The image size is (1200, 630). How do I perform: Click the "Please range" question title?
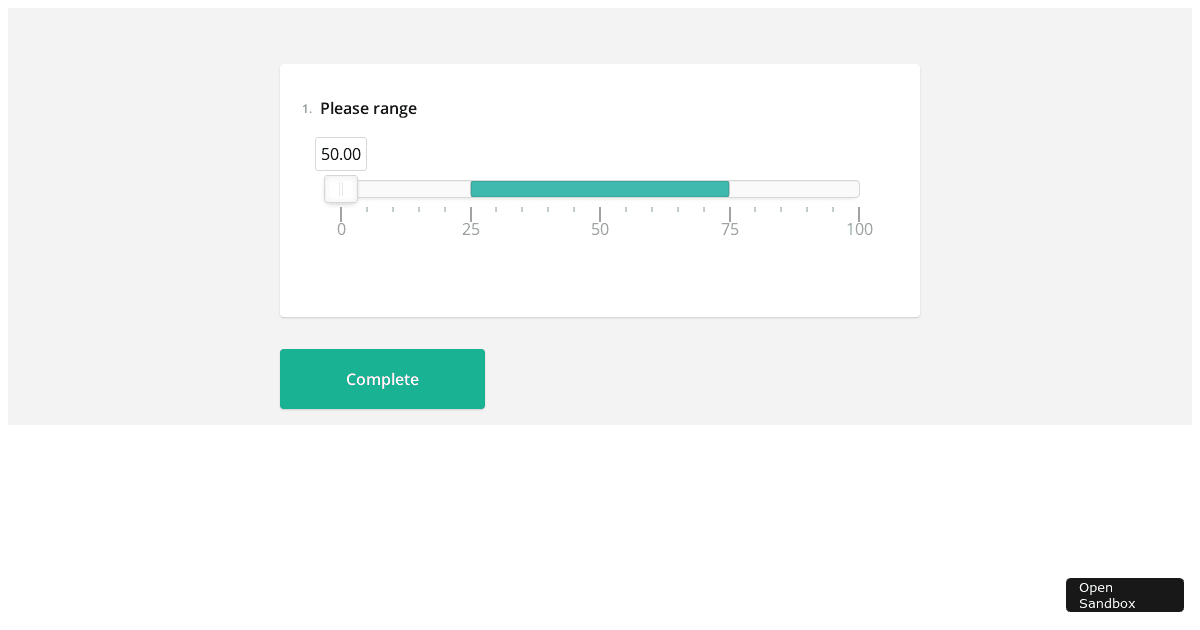click(368, 109)
